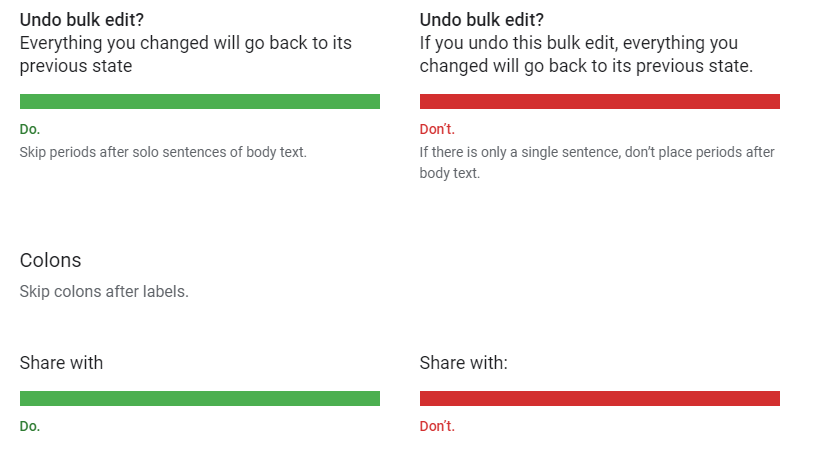Click the green 'Do.' label about periods

point(30,129)
